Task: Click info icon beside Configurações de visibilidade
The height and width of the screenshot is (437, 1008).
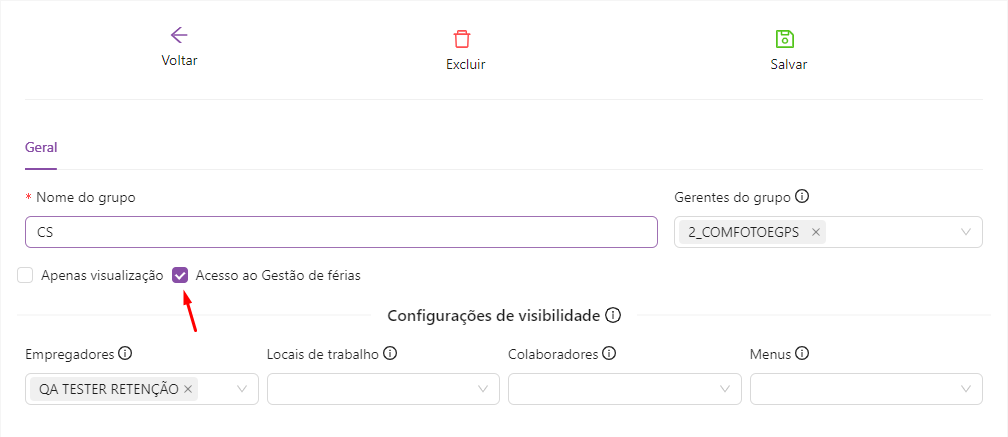Action: pyautogui.click(x=613, y=315)
